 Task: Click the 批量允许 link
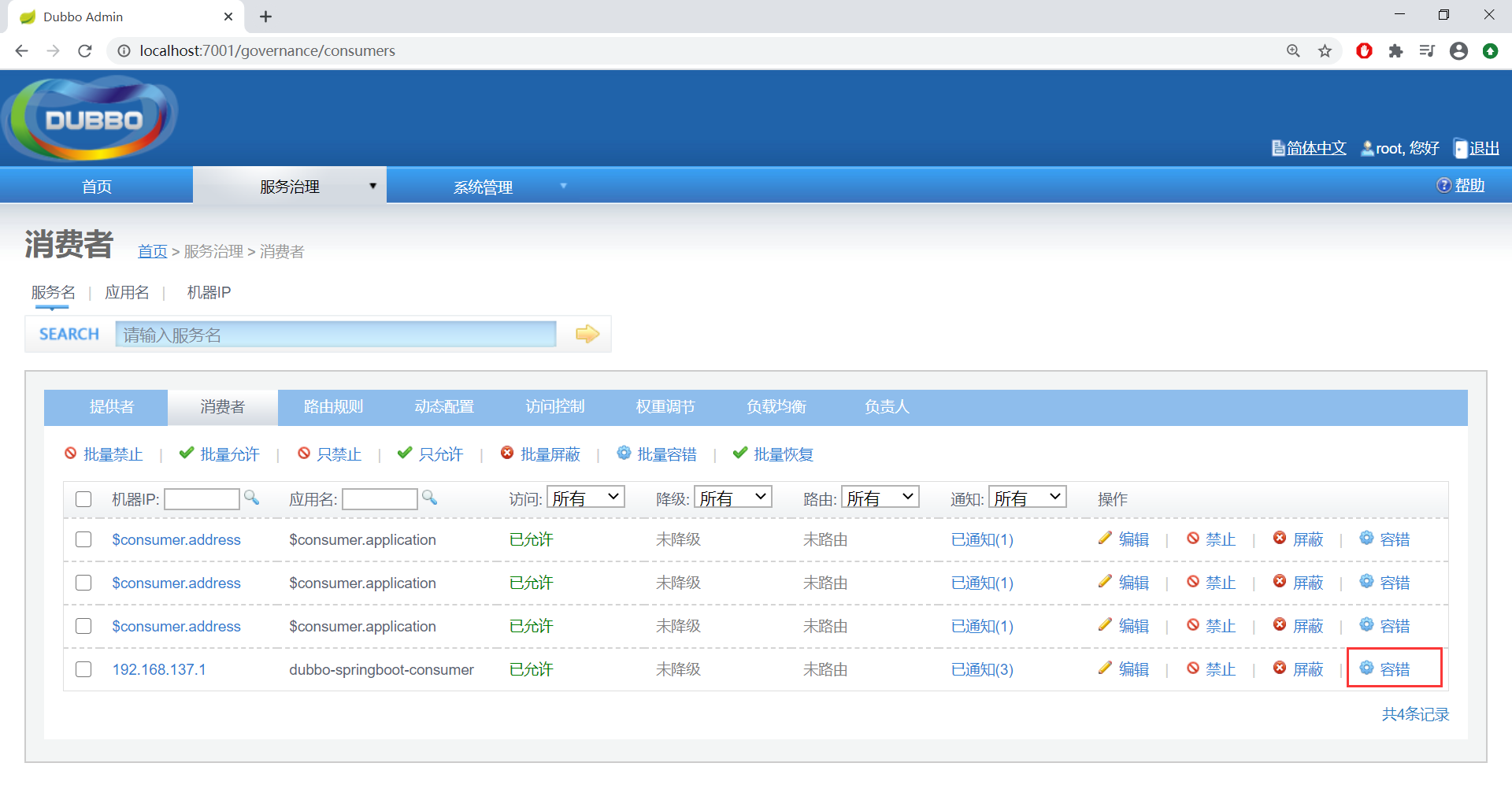[x=230, y=454]
